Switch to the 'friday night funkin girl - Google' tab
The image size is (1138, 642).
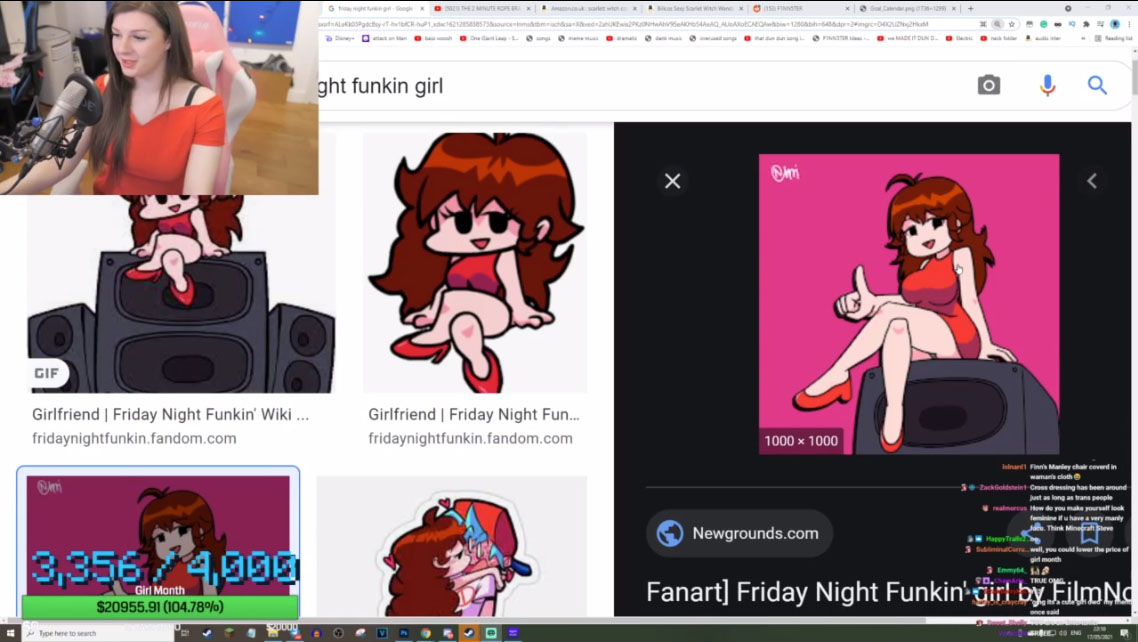pyautogui.click(x=374, y=9)
